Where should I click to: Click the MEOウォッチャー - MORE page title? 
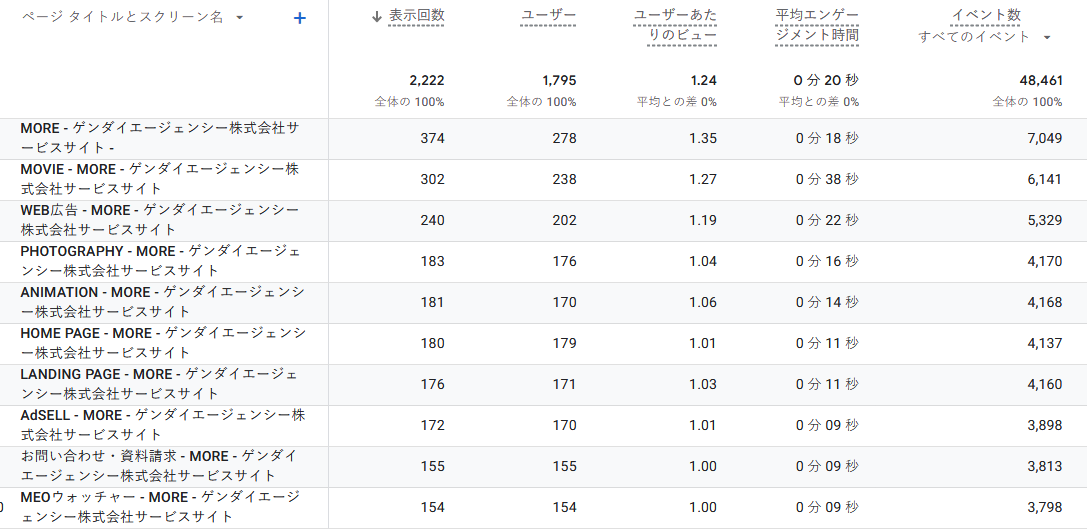(160, 507)
